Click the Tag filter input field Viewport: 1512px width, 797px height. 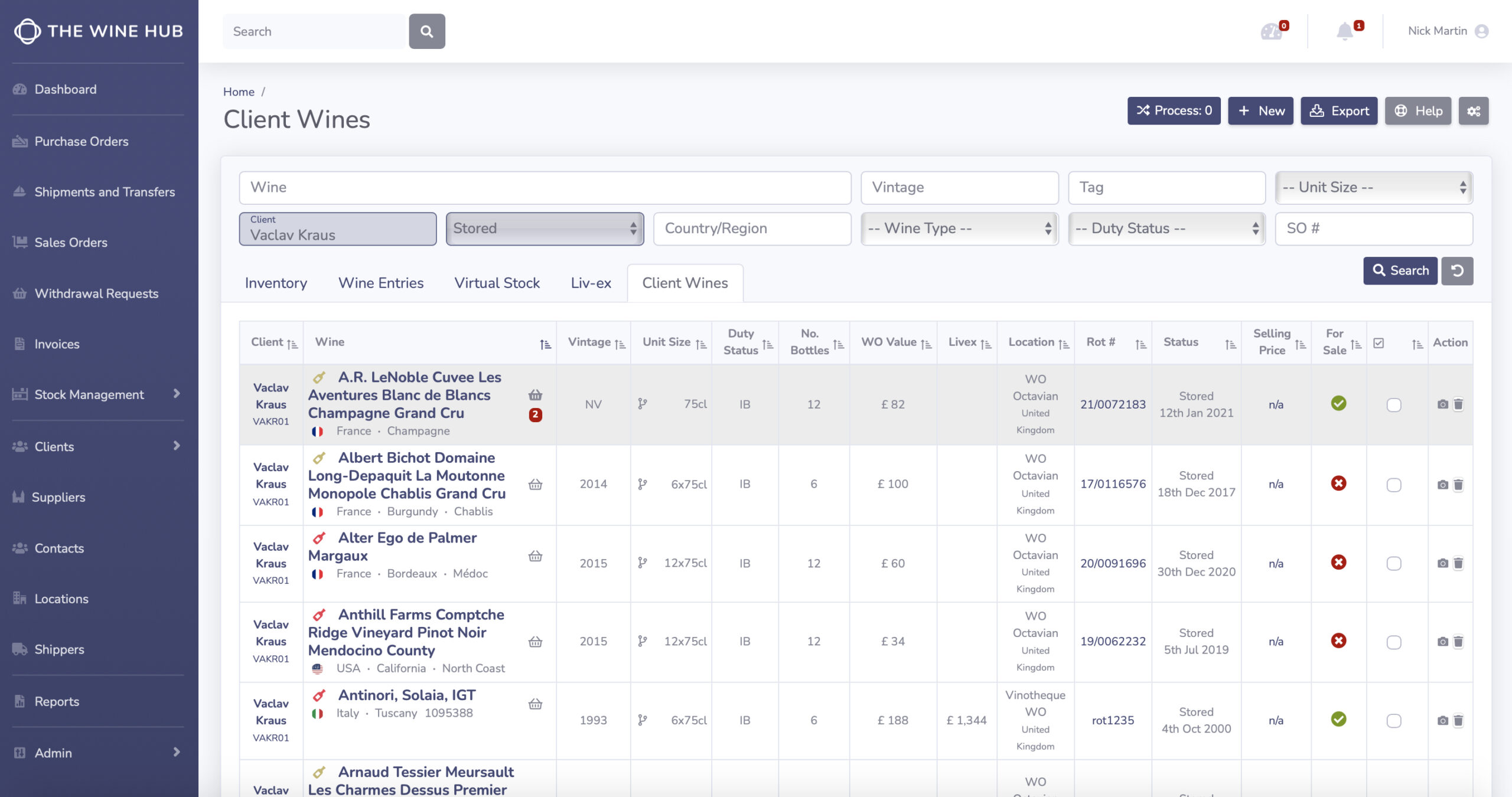click(x=1166, y=188)
